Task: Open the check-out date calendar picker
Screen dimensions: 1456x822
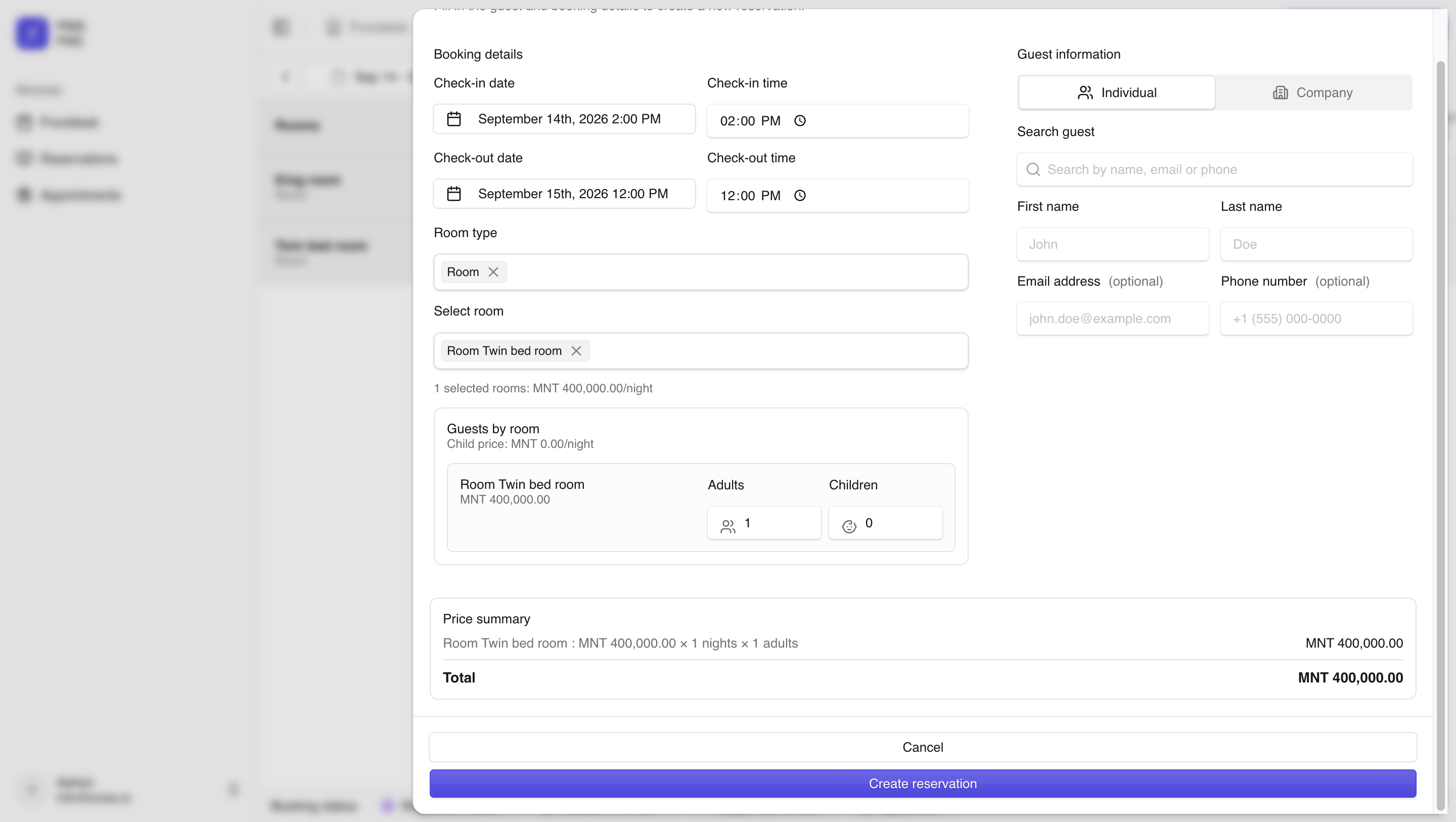Action: 564,193
